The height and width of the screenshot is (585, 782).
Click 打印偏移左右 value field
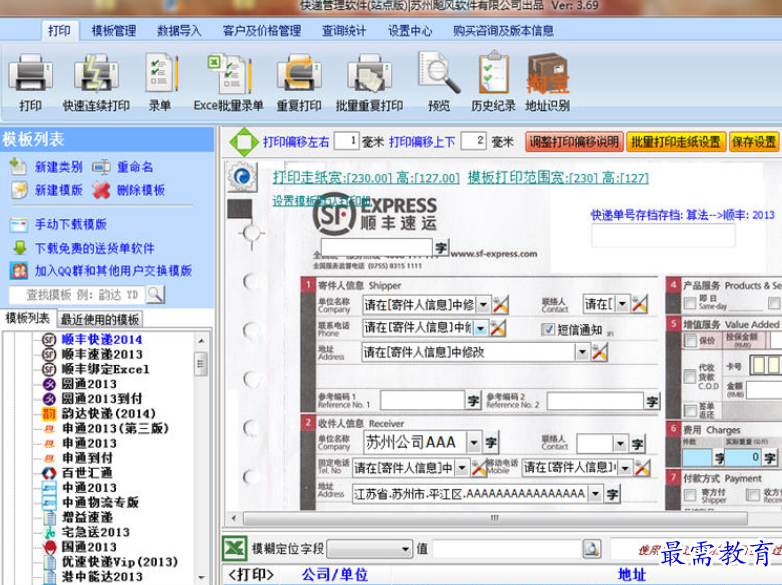click(x=346, y=141)
